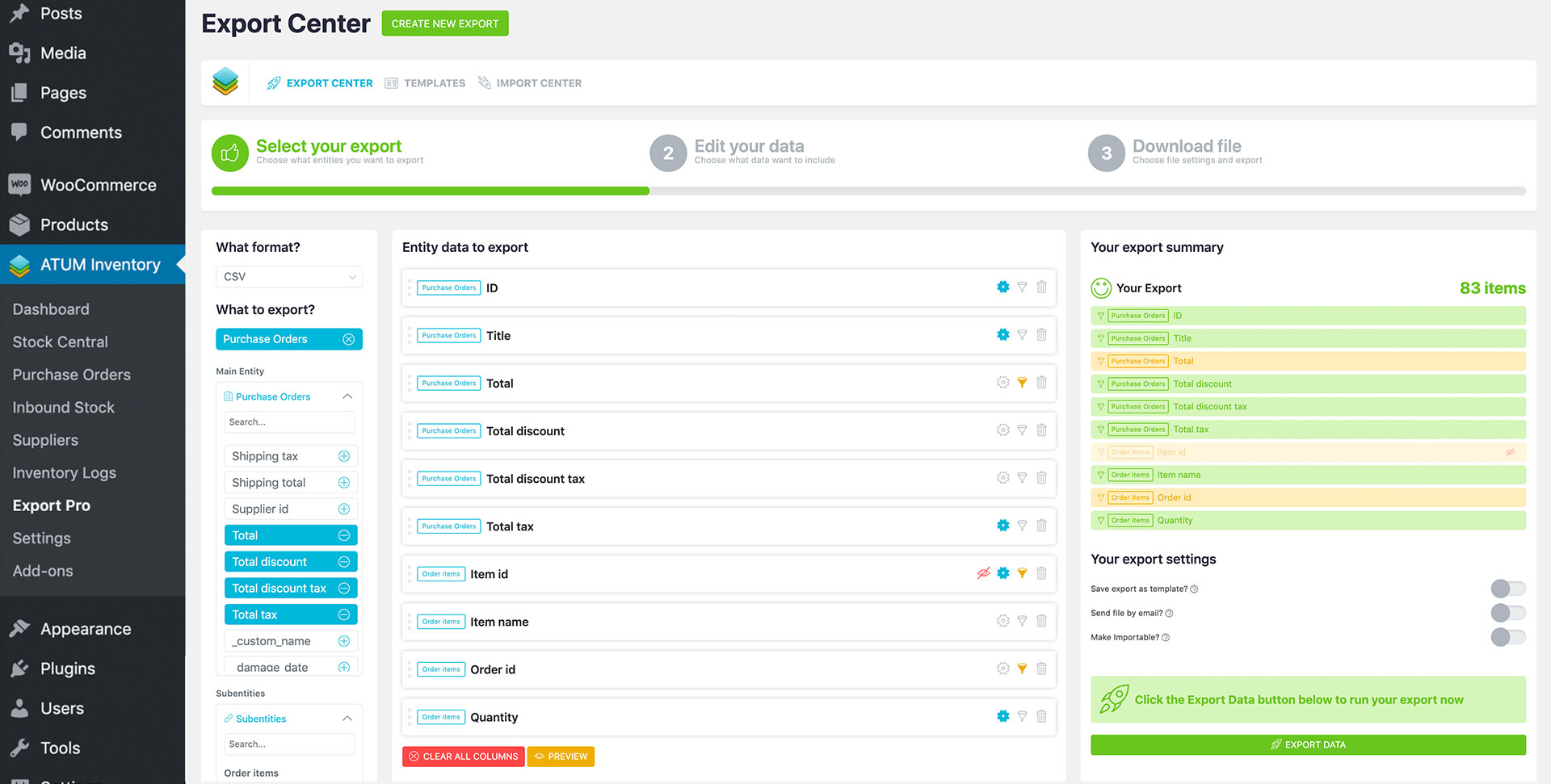Go to step 2 Edit your data

tap(742, 152)
